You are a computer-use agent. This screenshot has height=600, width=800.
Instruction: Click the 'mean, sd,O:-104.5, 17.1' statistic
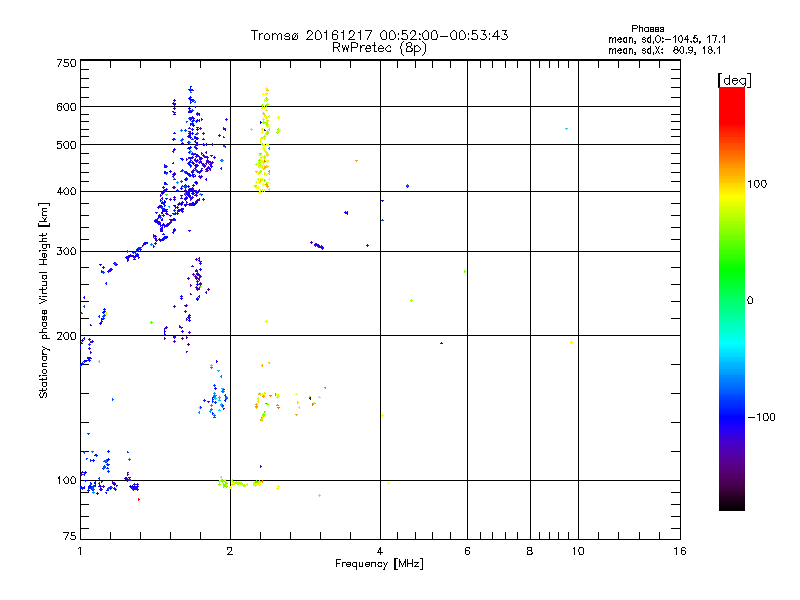click(x=667, y=39)
